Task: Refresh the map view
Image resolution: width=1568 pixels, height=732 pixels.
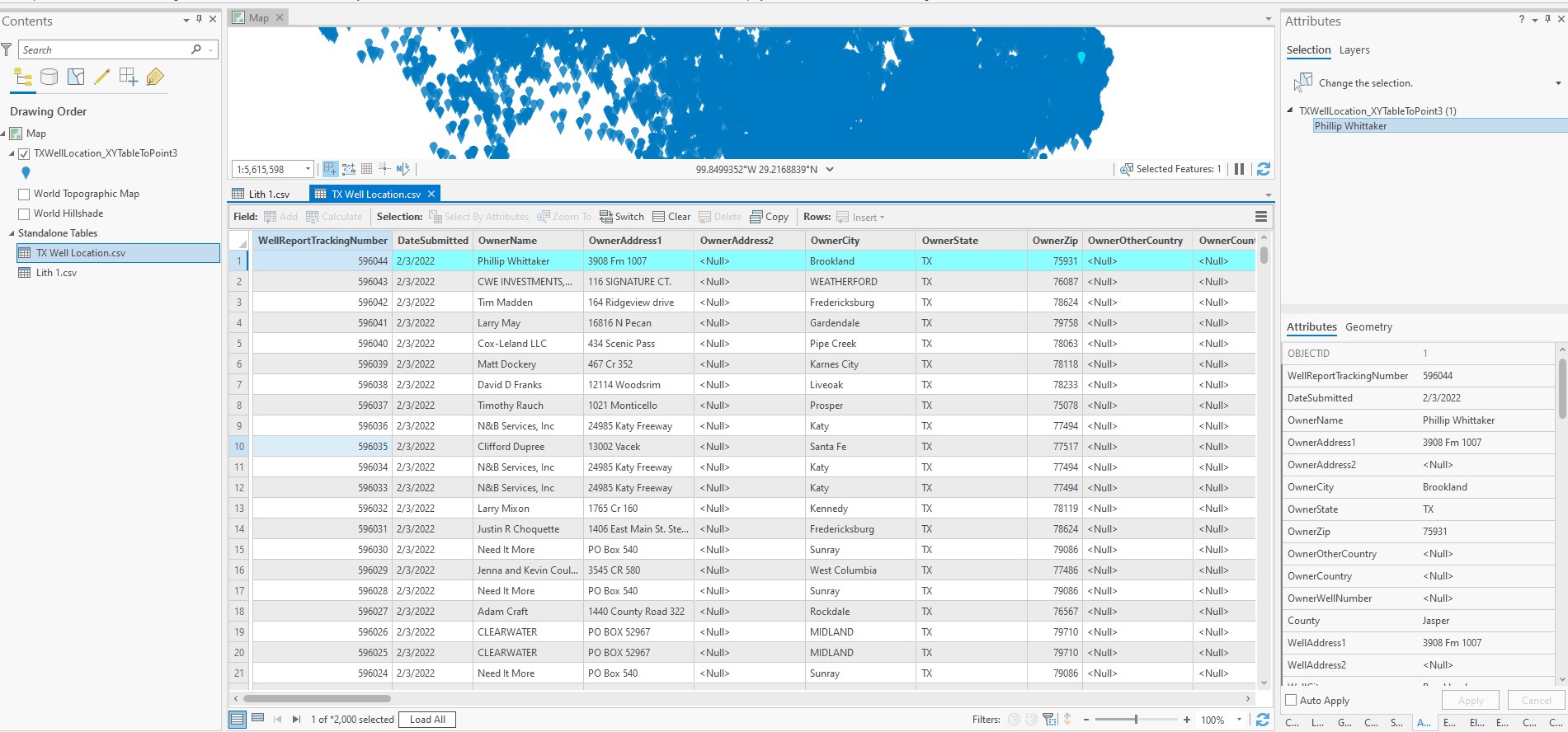Action: [x=1263, y=169]
